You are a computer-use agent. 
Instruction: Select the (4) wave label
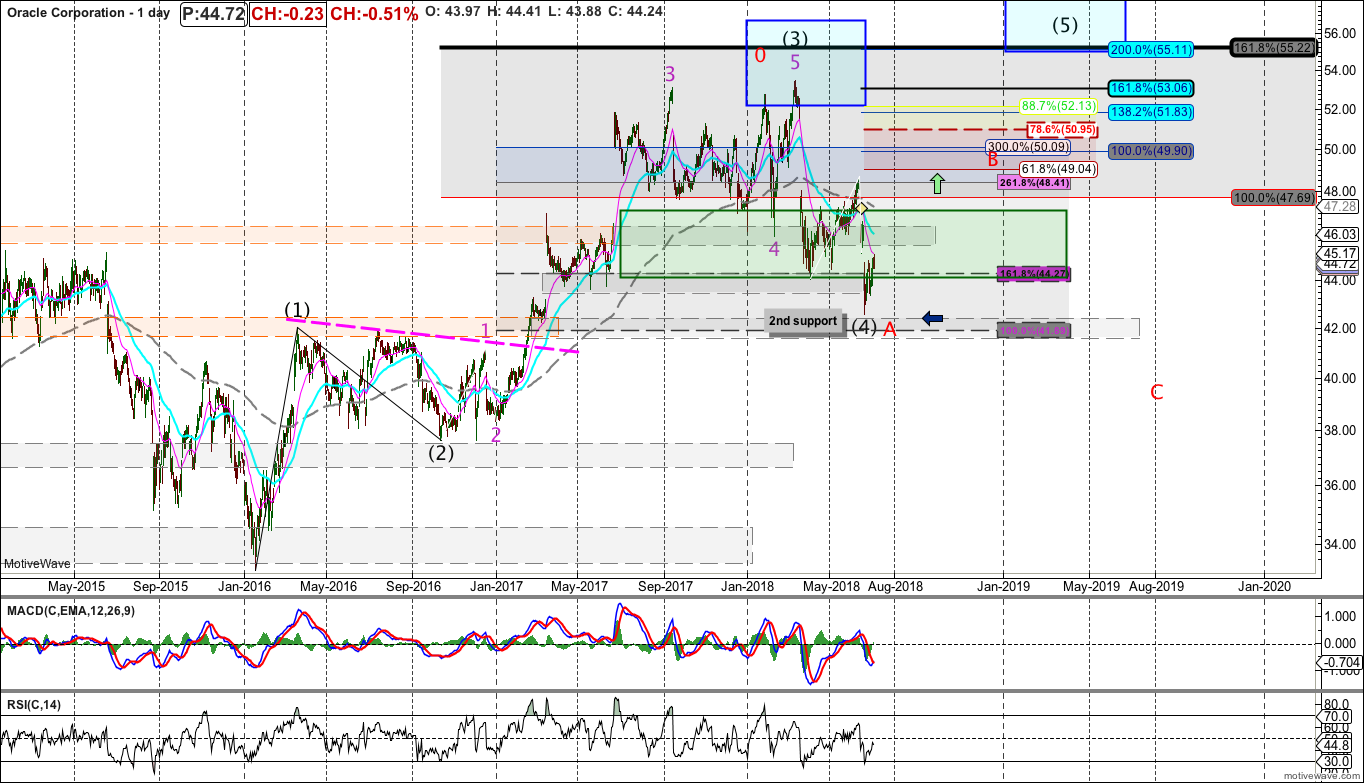coord(864,327)
